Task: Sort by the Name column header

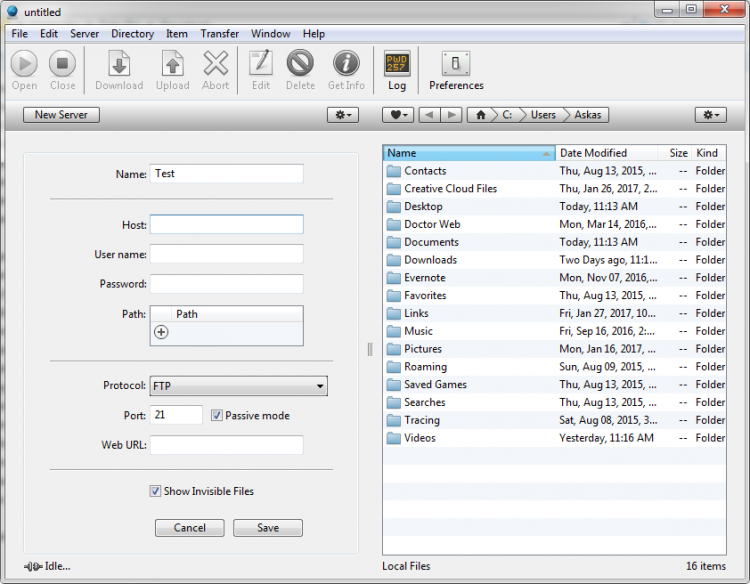Action: pos(469,153)
